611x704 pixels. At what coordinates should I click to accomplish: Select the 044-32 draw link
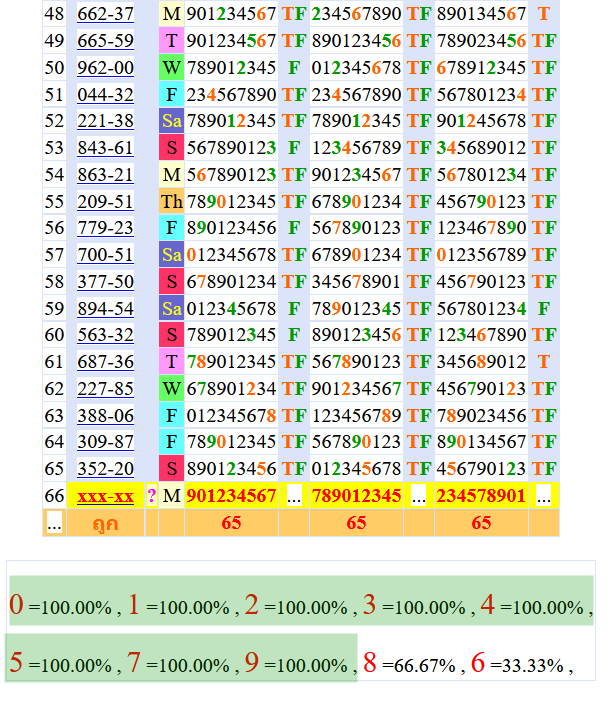105,95
